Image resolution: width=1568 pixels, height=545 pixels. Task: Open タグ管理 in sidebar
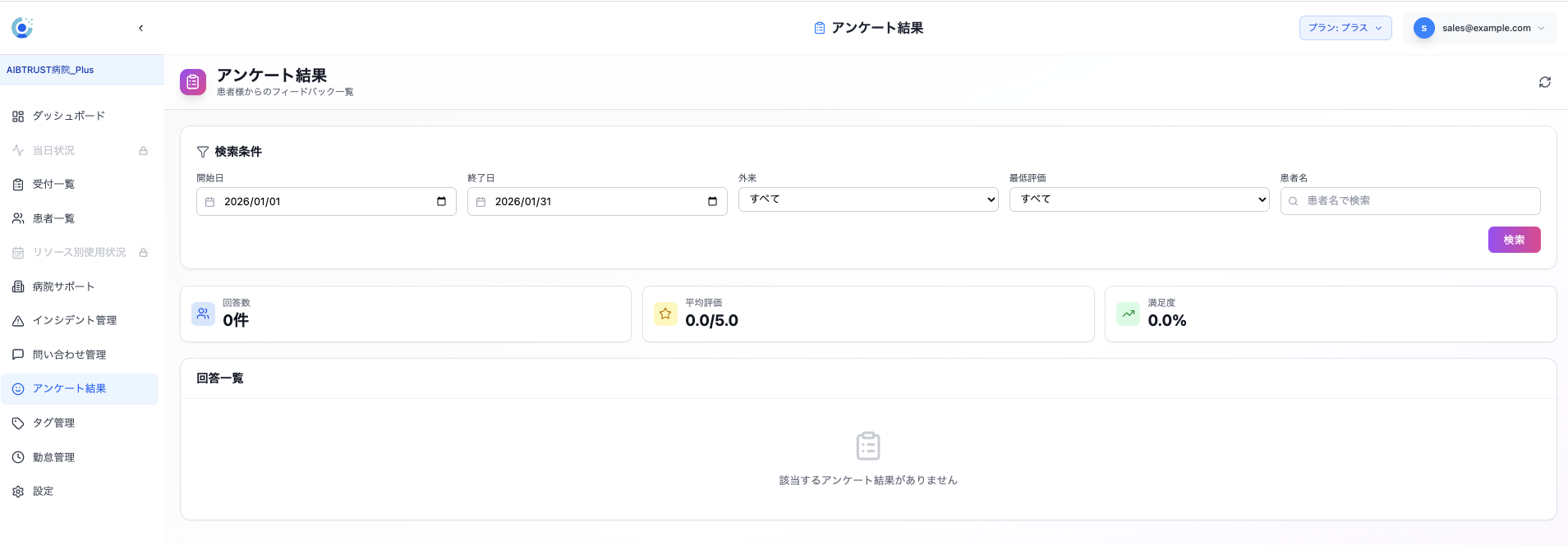(80, 423)
